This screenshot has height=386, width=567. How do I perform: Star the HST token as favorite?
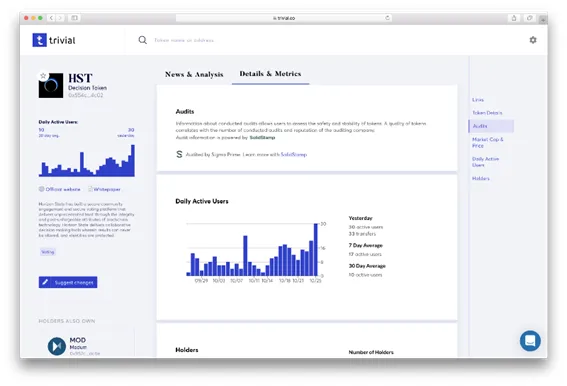(43, 76)
